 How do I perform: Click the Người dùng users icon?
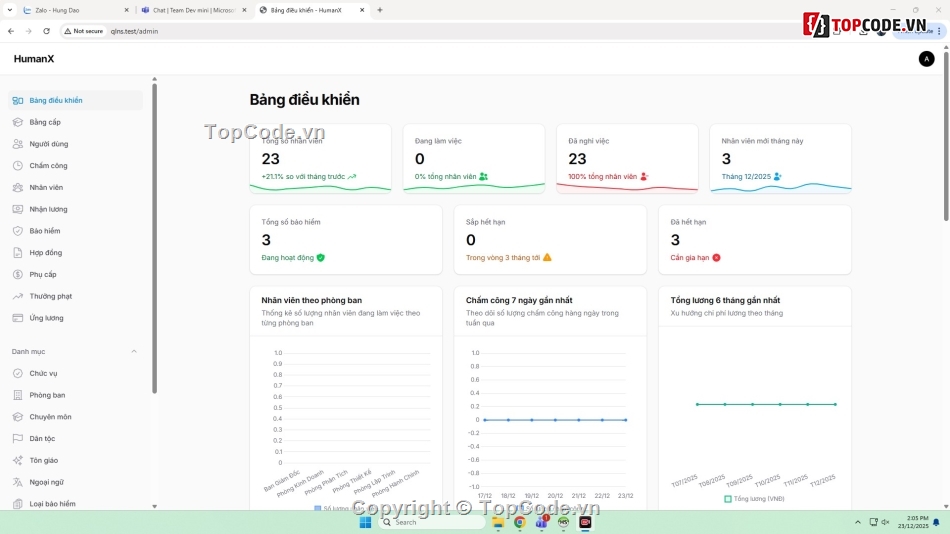pyautogui.click(x=18, y=144)
